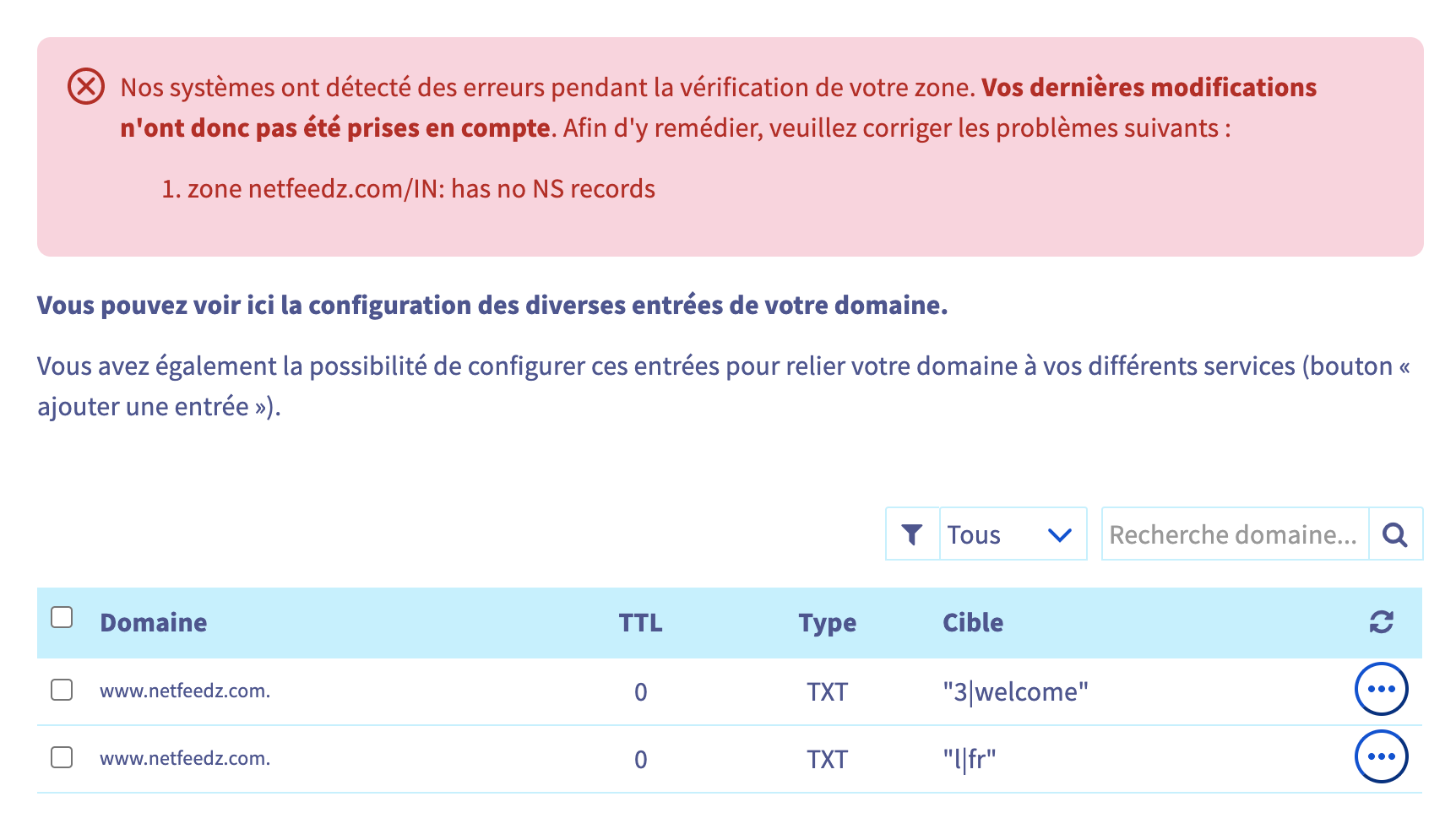This screenshot has height=829, width=1456.
Task: Click the "3|welcome" target value
Action: click(1015, 692)
